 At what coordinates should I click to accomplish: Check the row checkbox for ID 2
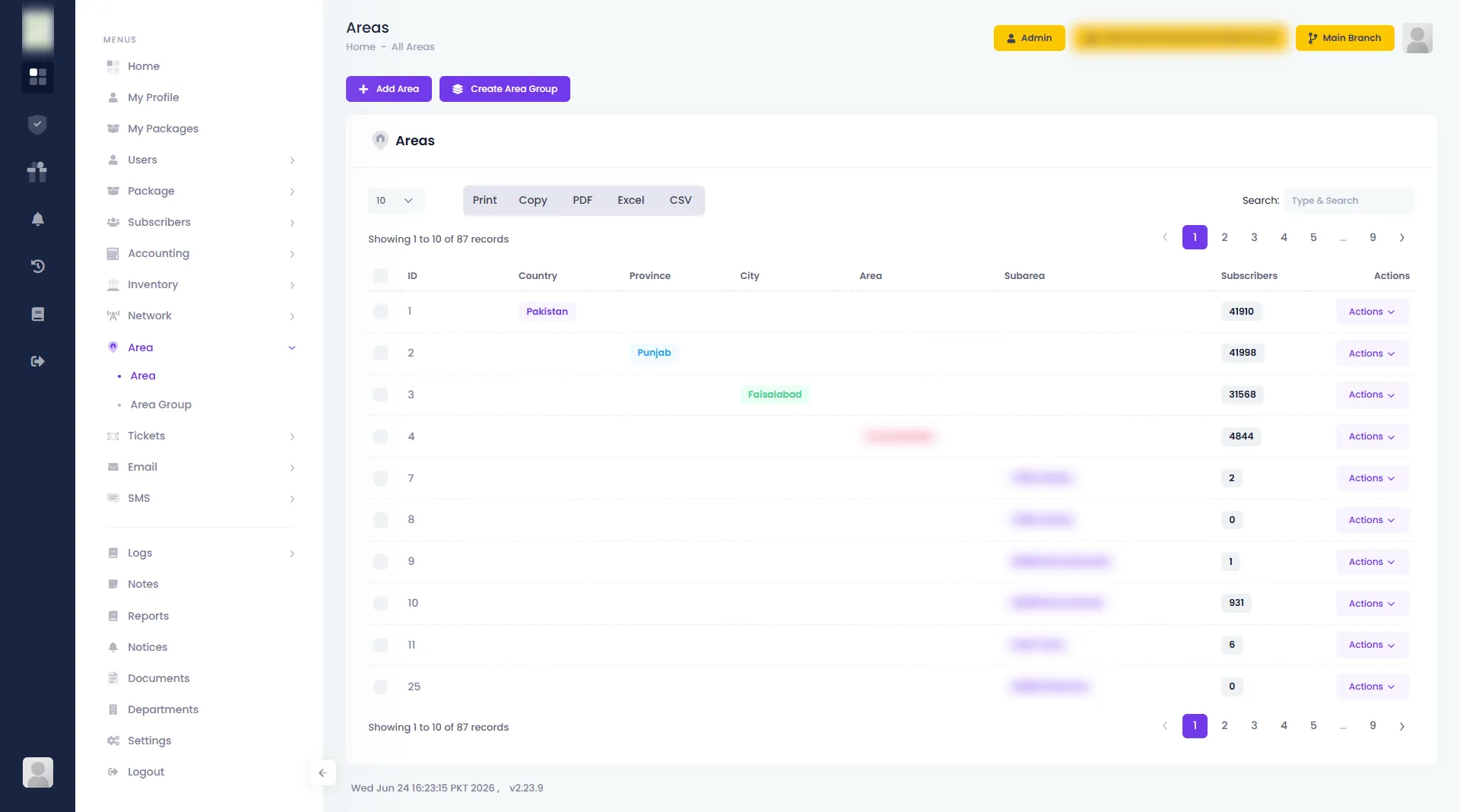(380, 353)
